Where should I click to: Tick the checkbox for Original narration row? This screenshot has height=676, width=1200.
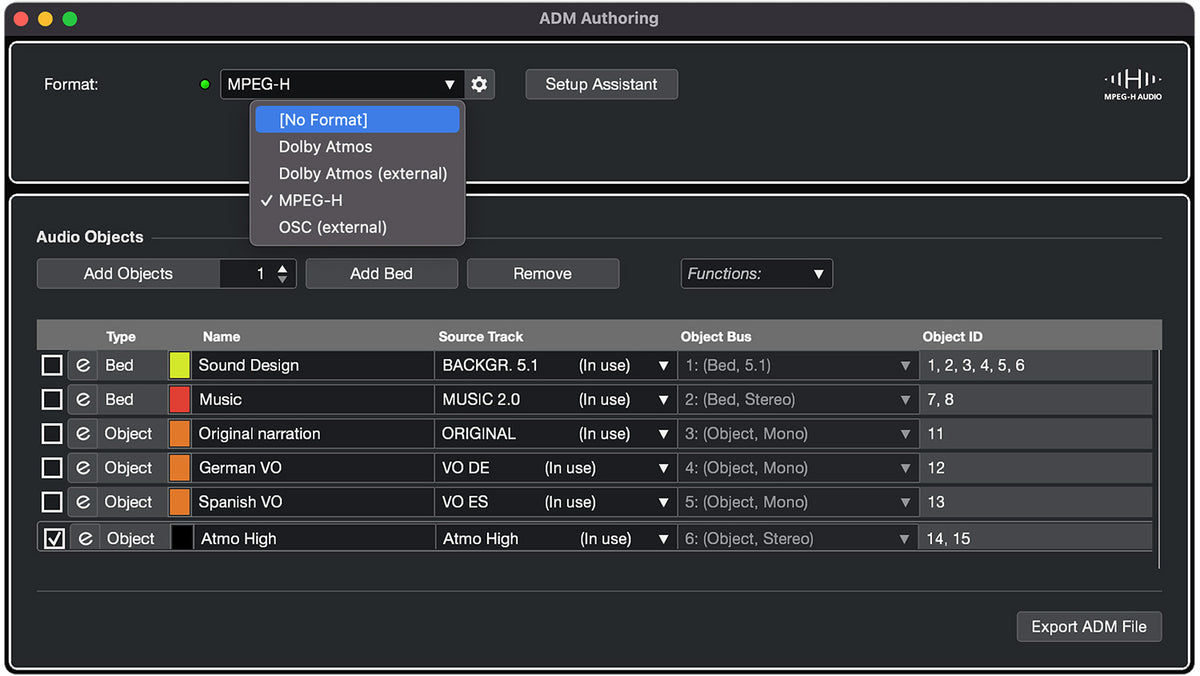click(52, 434)
